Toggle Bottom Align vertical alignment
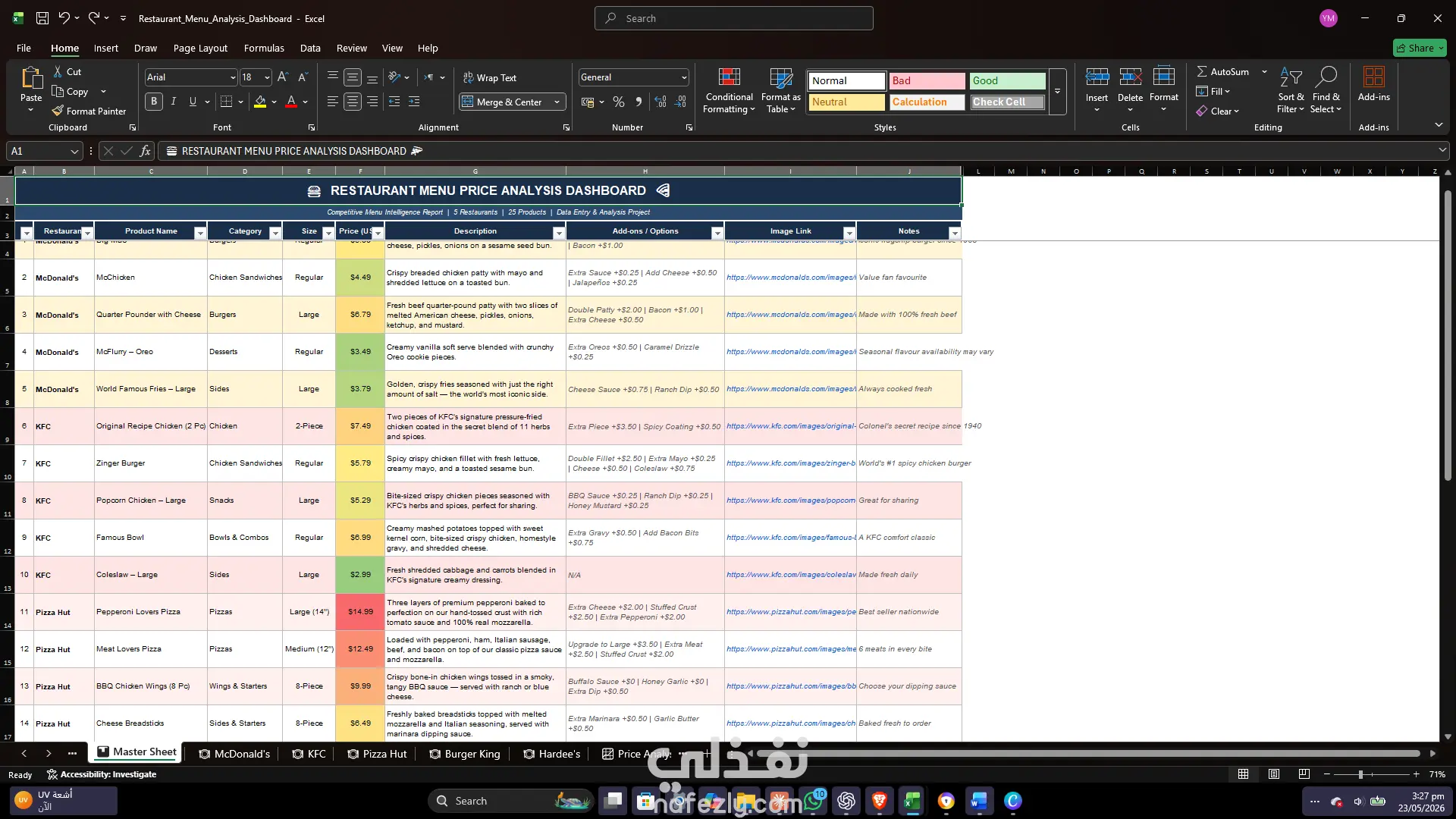The height and width of the screenshot is (819, 1456). point(372,77)
